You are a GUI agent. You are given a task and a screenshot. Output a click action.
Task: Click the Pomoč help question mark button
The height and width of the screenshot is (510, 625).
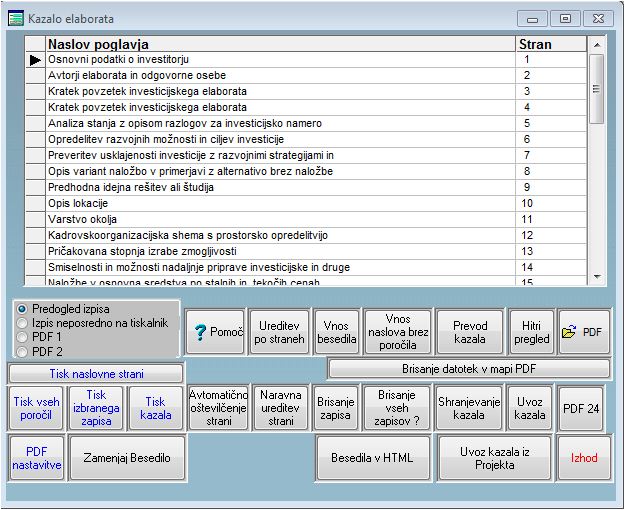pos(216,331)
